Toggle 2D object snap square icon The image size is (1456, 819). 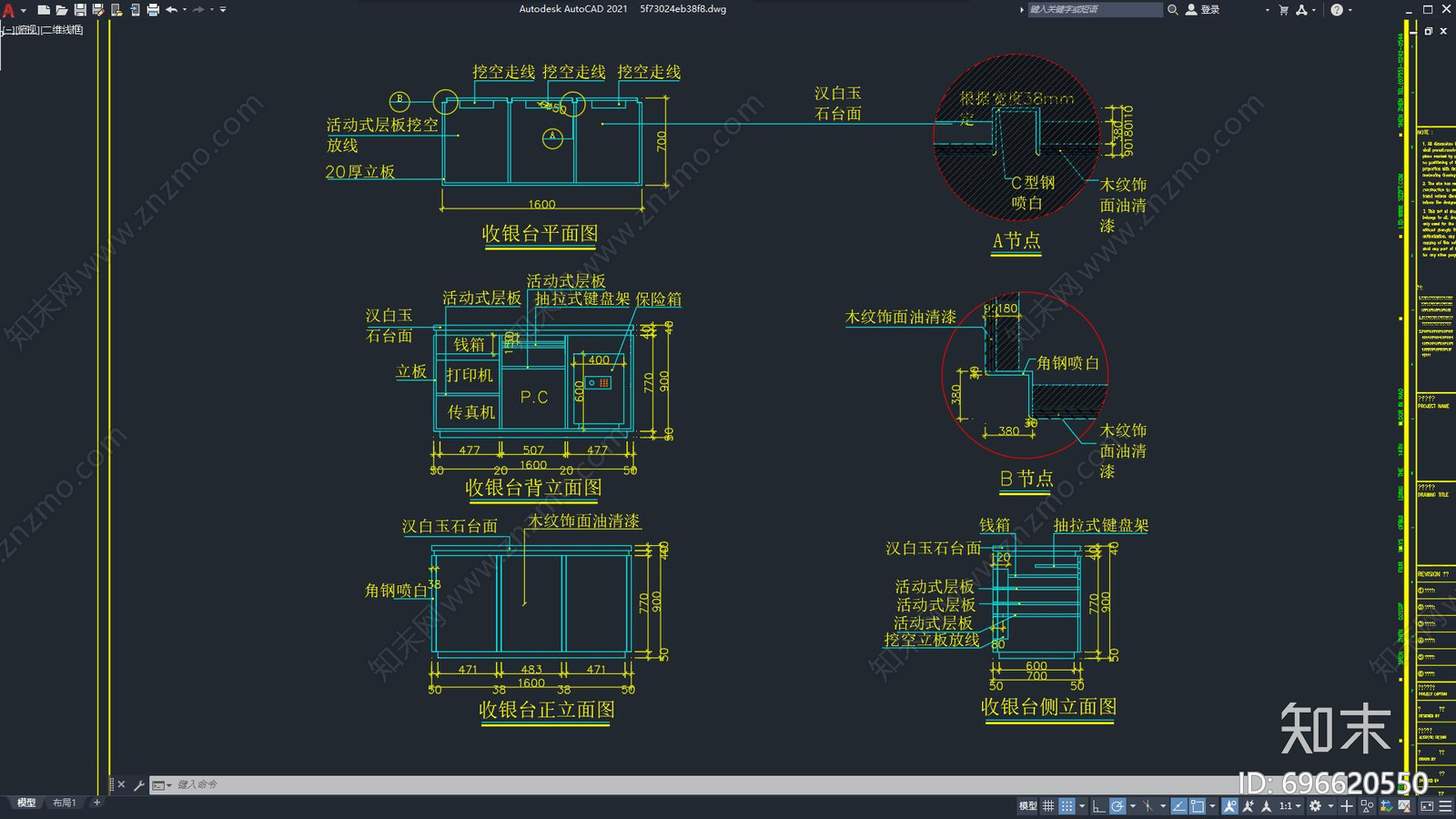[x=1198, y=806]
